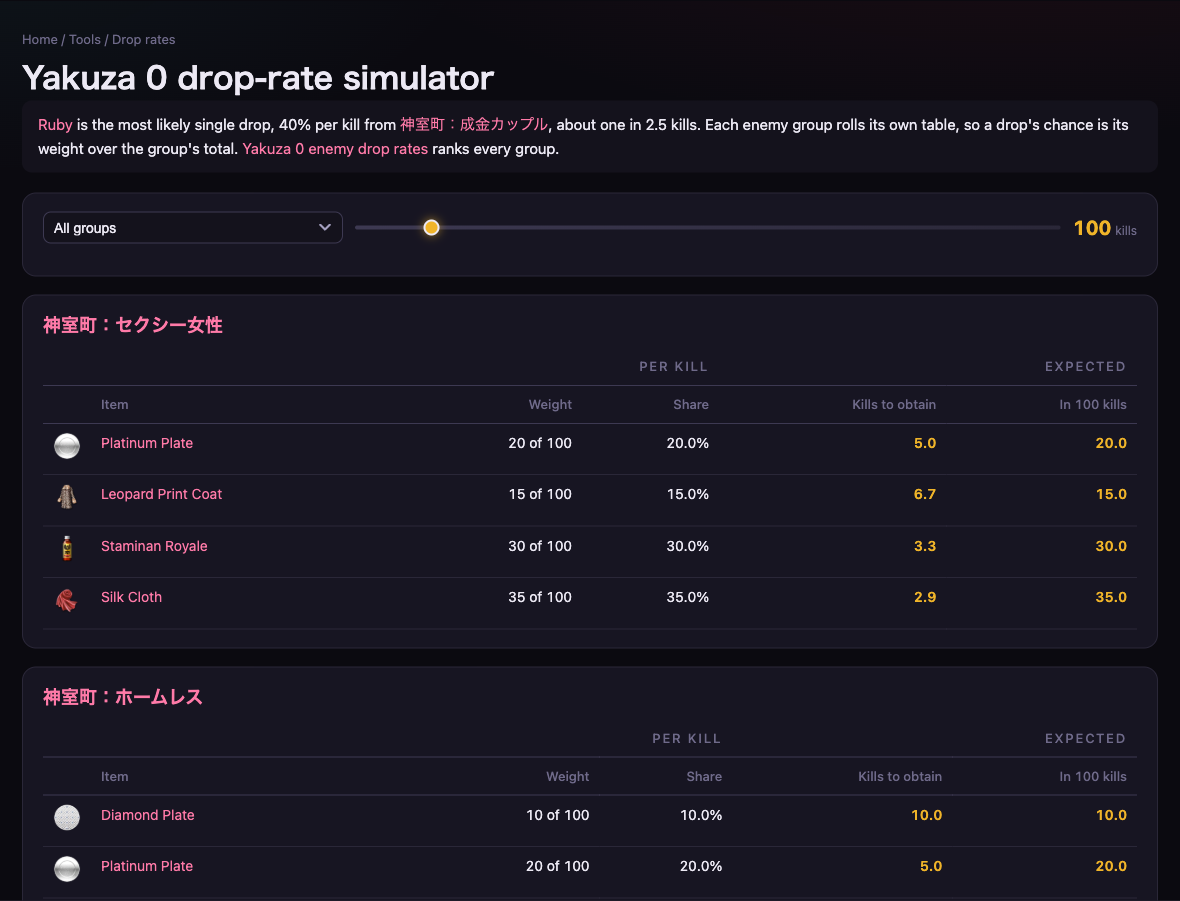This screenshot has width=1180, height=901.
Task: Click the Silk Cloth item icon
Action: pos(67,600)
